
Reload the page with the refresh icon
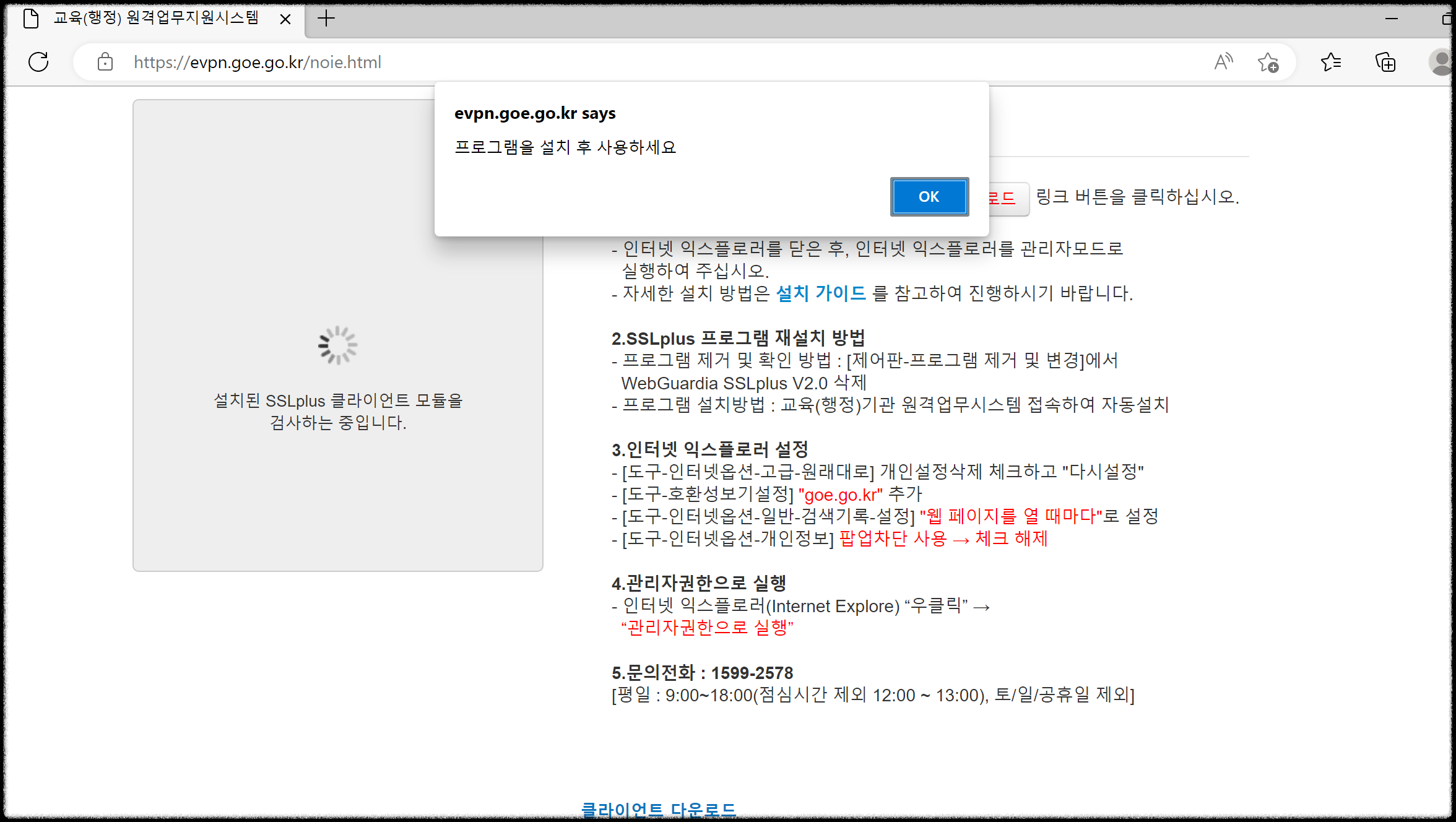click(38, 62)
